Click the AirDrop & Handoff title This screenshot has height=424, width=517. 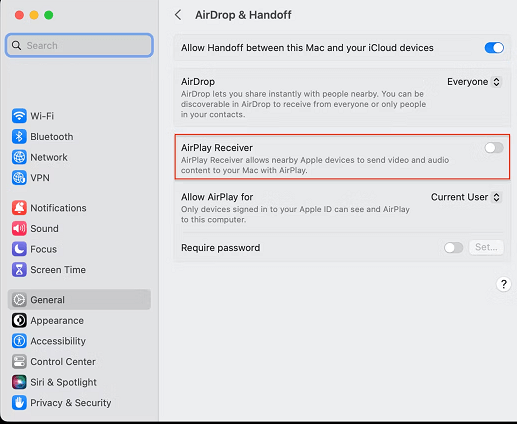[x=243, y=15]
